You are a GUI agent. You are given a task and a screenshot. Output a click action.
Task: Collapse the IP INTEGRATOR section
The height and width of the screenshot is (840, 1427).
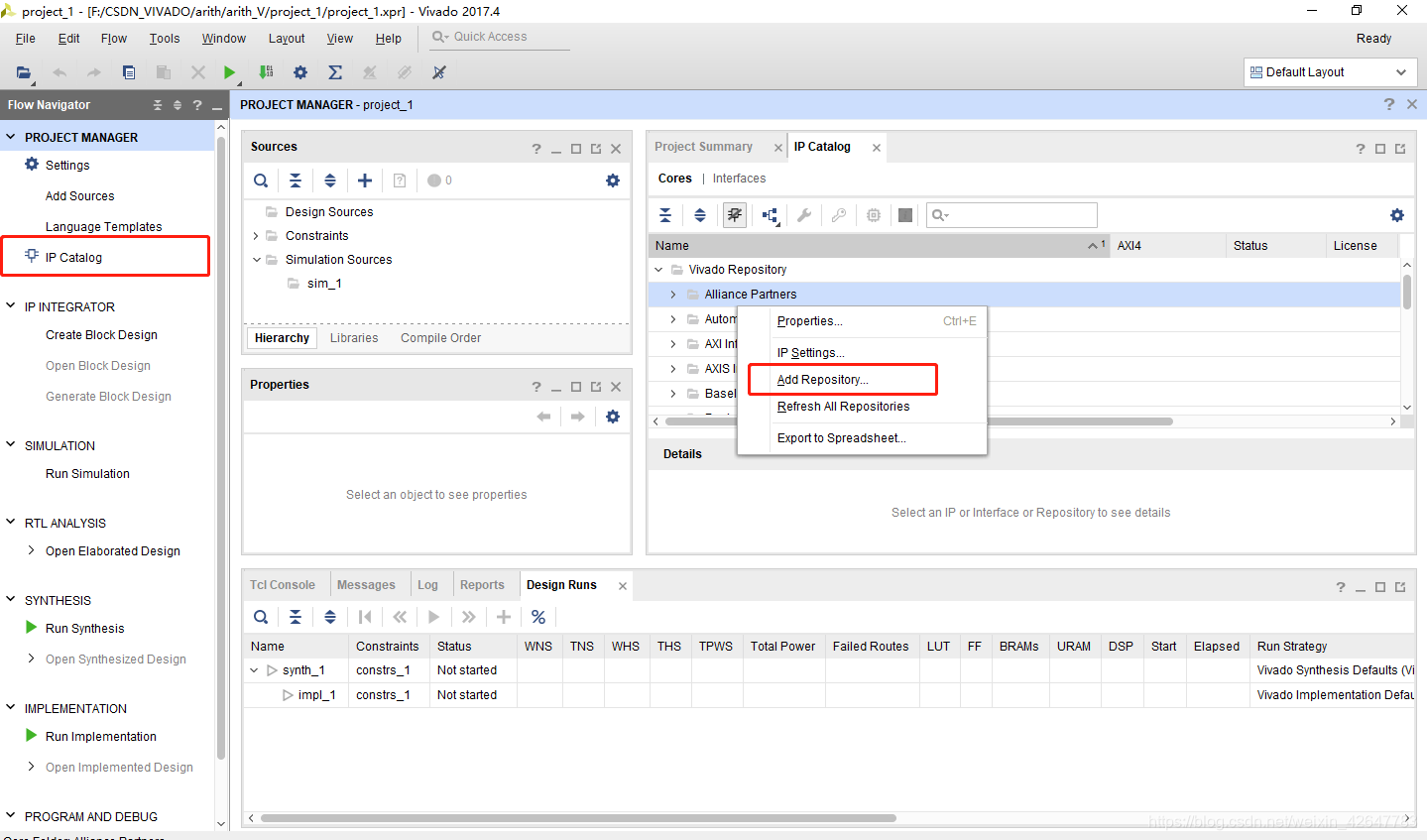(x=11, y=306)
